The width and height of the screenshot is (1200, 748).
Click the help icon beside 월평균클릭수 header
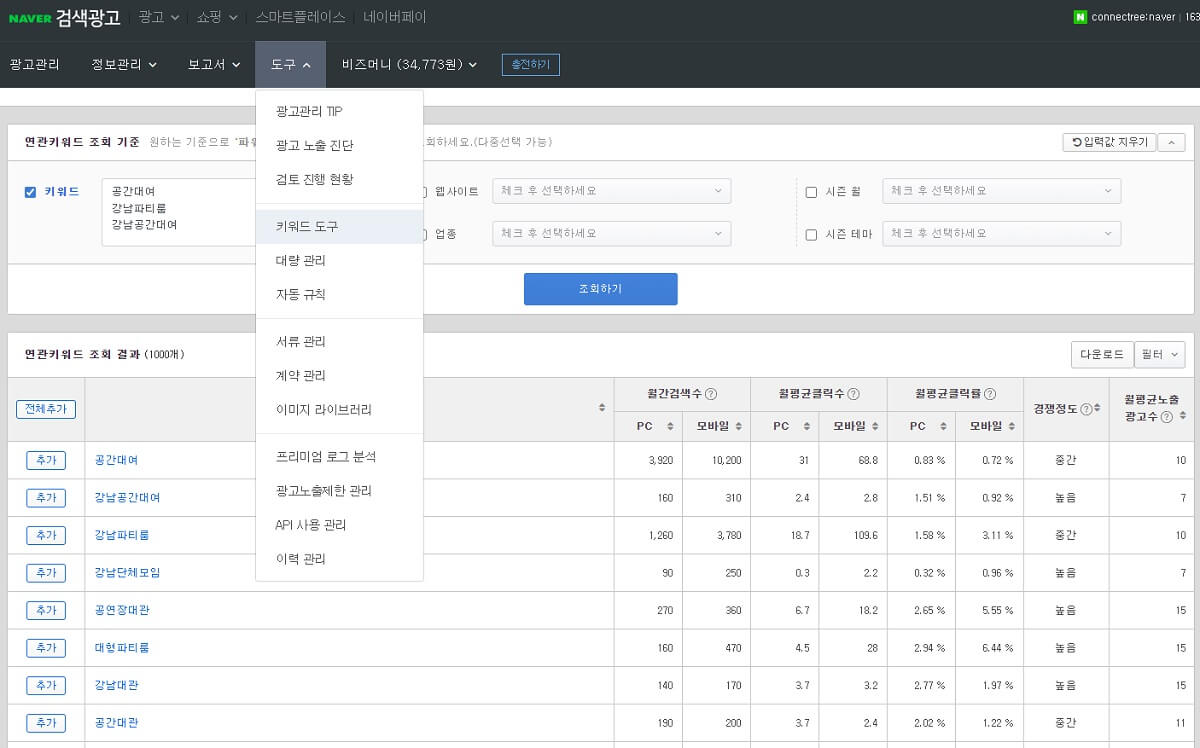tap(852, 394)
